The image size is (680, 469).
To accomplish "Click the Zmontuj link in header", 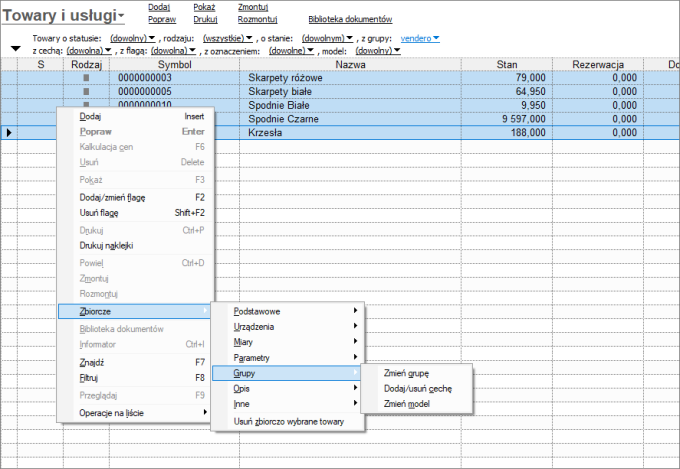I will point(253,7).
